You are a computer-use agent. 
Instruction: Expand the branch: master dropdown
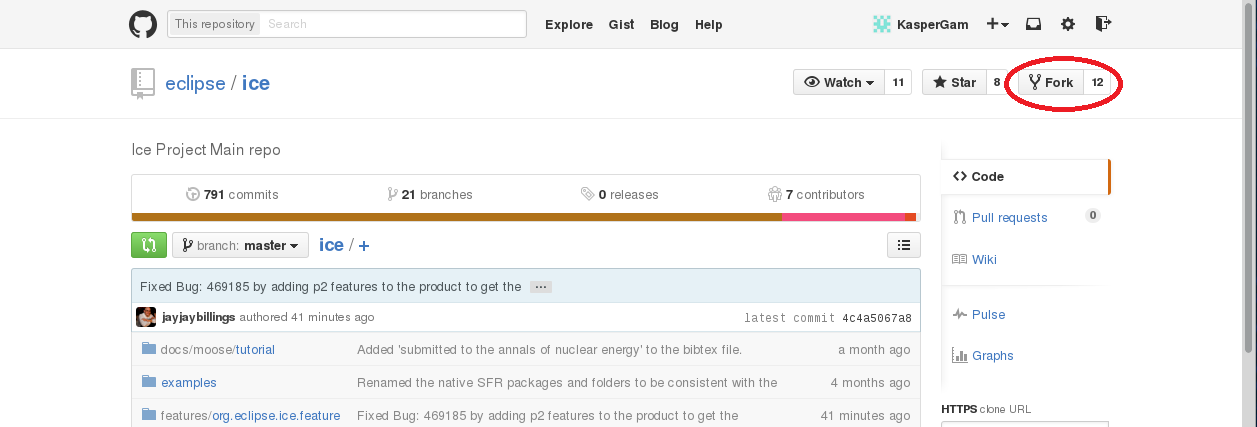coord(240,245)
